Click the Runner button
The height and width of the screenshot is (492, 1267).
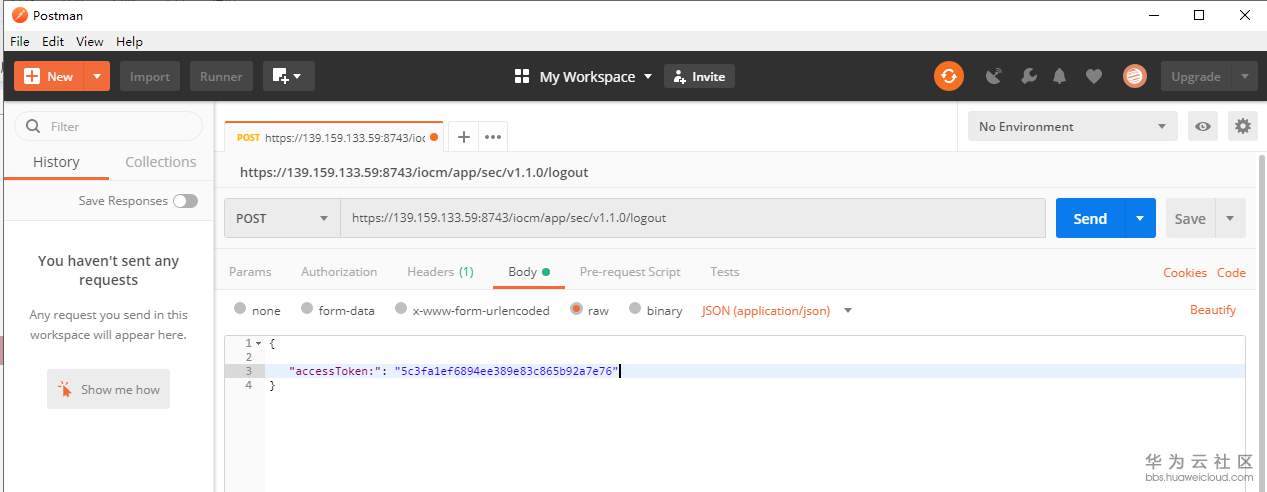coord(221,76)
